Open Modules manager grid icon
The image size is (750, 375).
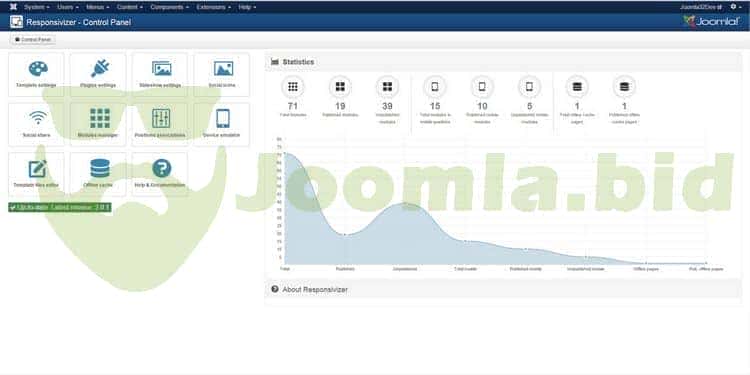[x=100, y=118]
